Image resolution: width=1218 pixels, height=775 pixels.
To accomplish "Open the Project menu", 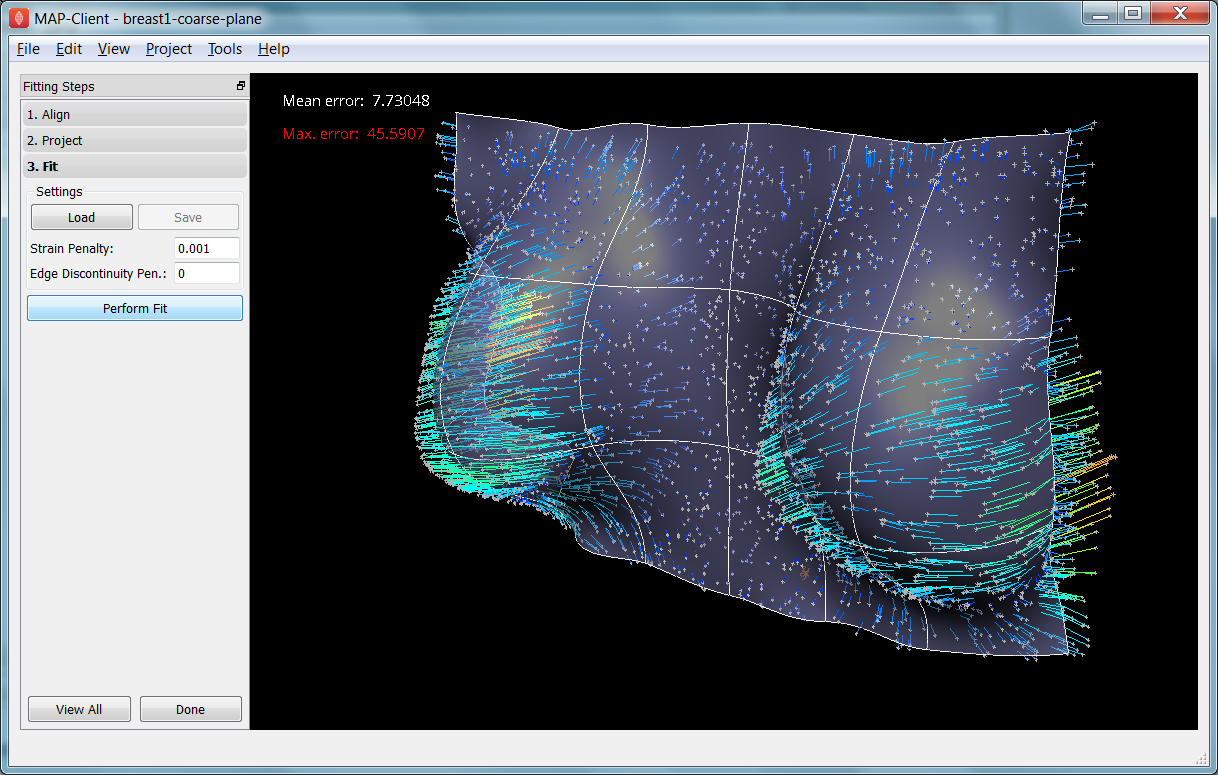I will [169, 49].
